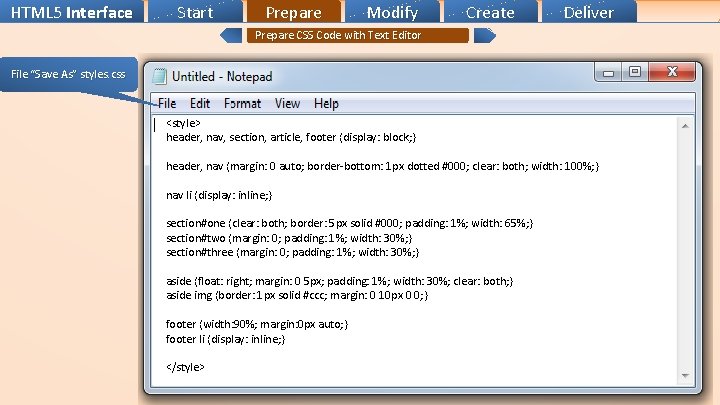Click the 'aside img {border' line
This screenshot has height=405, width=720.
(297, 295)
